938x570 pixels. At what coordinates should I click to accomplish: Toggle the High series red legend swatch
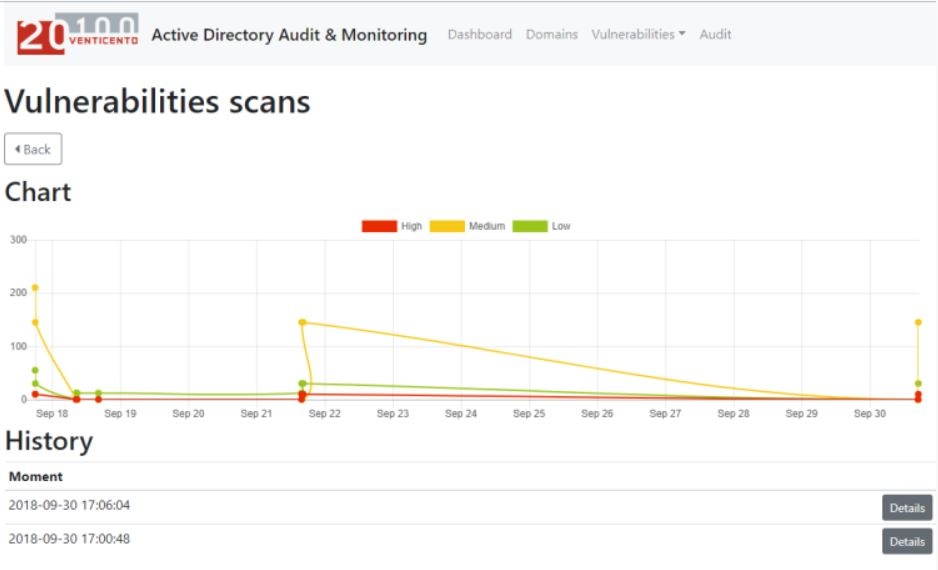click(379, 226)
